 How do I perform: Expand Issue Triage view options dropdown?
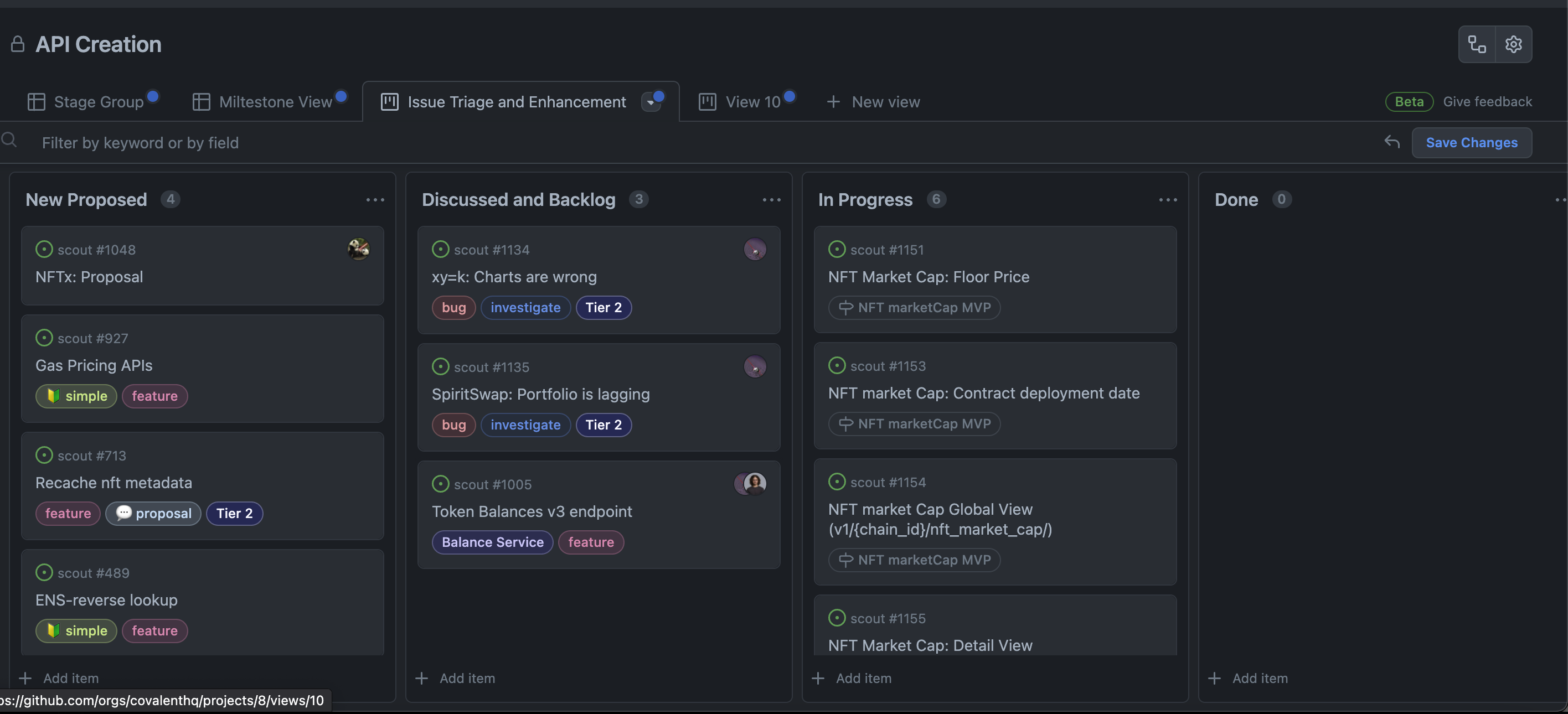pos(651,102)
